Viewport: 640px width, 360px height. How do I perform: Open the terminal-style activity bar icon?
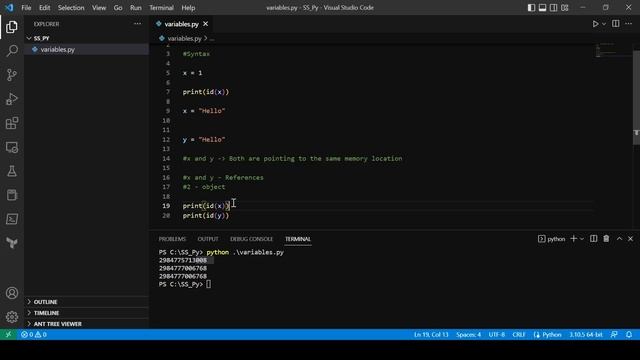coord(12,219)
